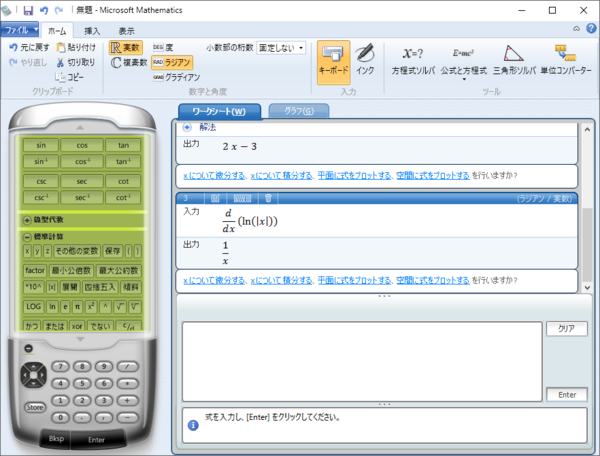Screen dimensions: 600x456
Task: Toggle キーボード keyboard input mode
Action: tap(334, 62)
